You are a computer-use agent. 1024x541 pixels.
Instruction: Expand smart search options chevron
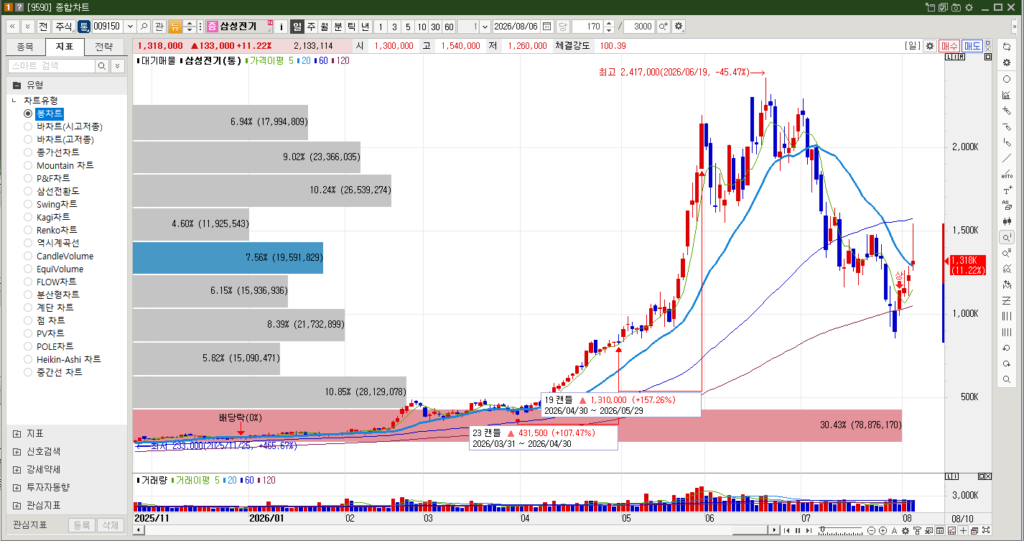tap(118, 66)
